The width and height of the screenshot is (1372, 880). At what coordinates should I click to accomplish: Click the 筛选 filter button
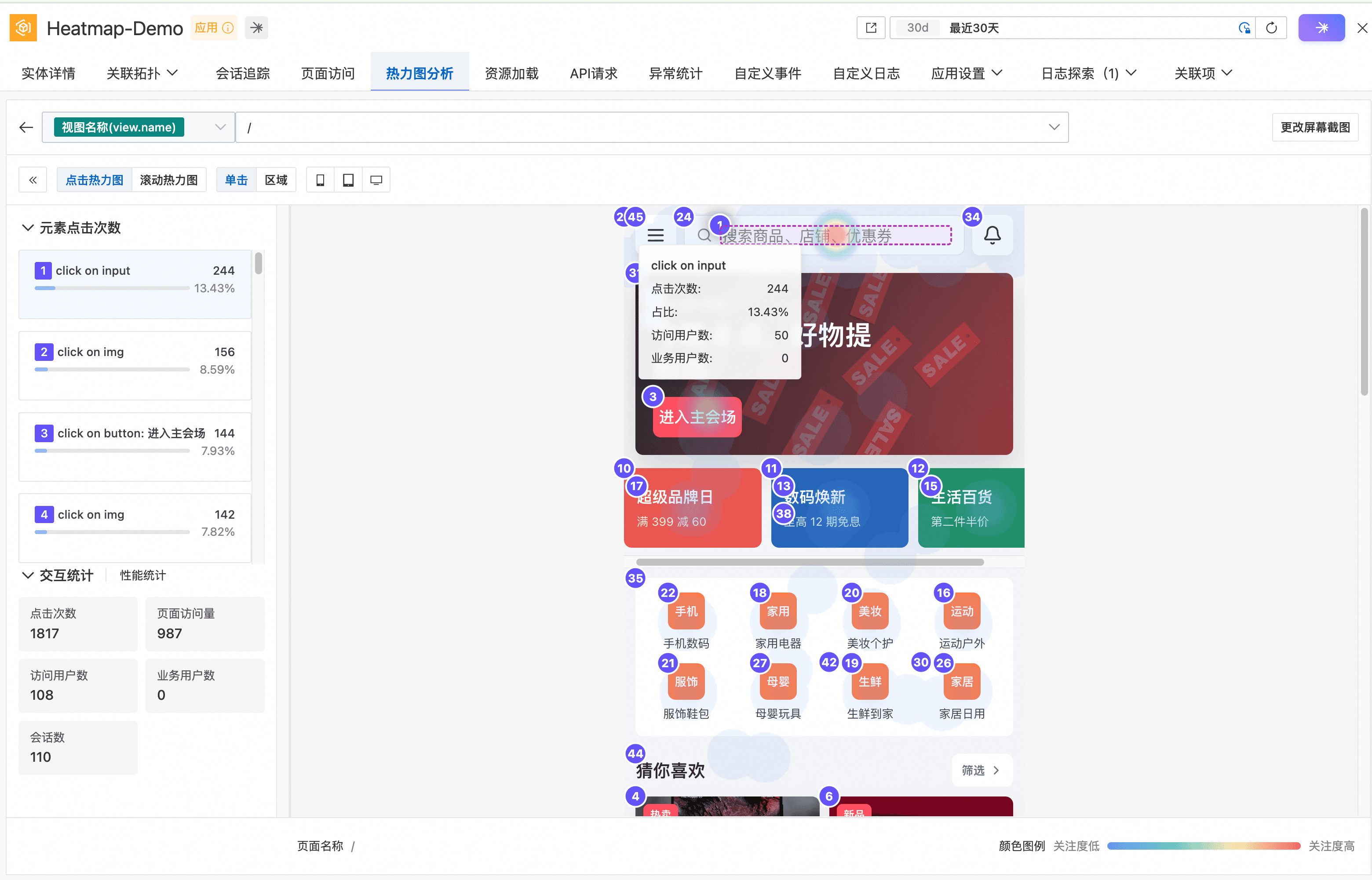click(x=982, y=770)
